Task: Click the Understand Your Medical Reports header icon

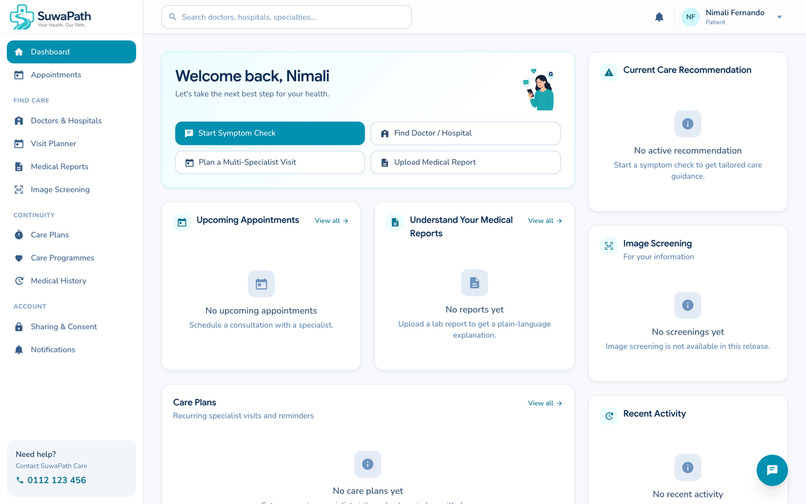Action: 395,223
